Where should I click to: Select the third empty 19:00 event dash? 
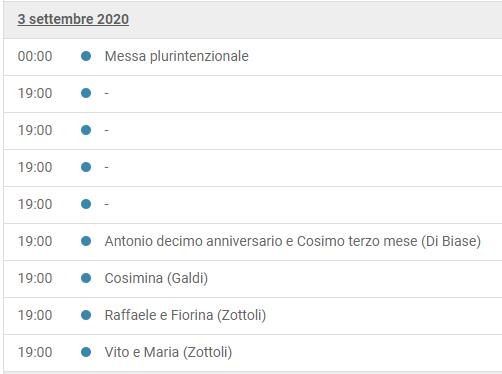point(107,167)
